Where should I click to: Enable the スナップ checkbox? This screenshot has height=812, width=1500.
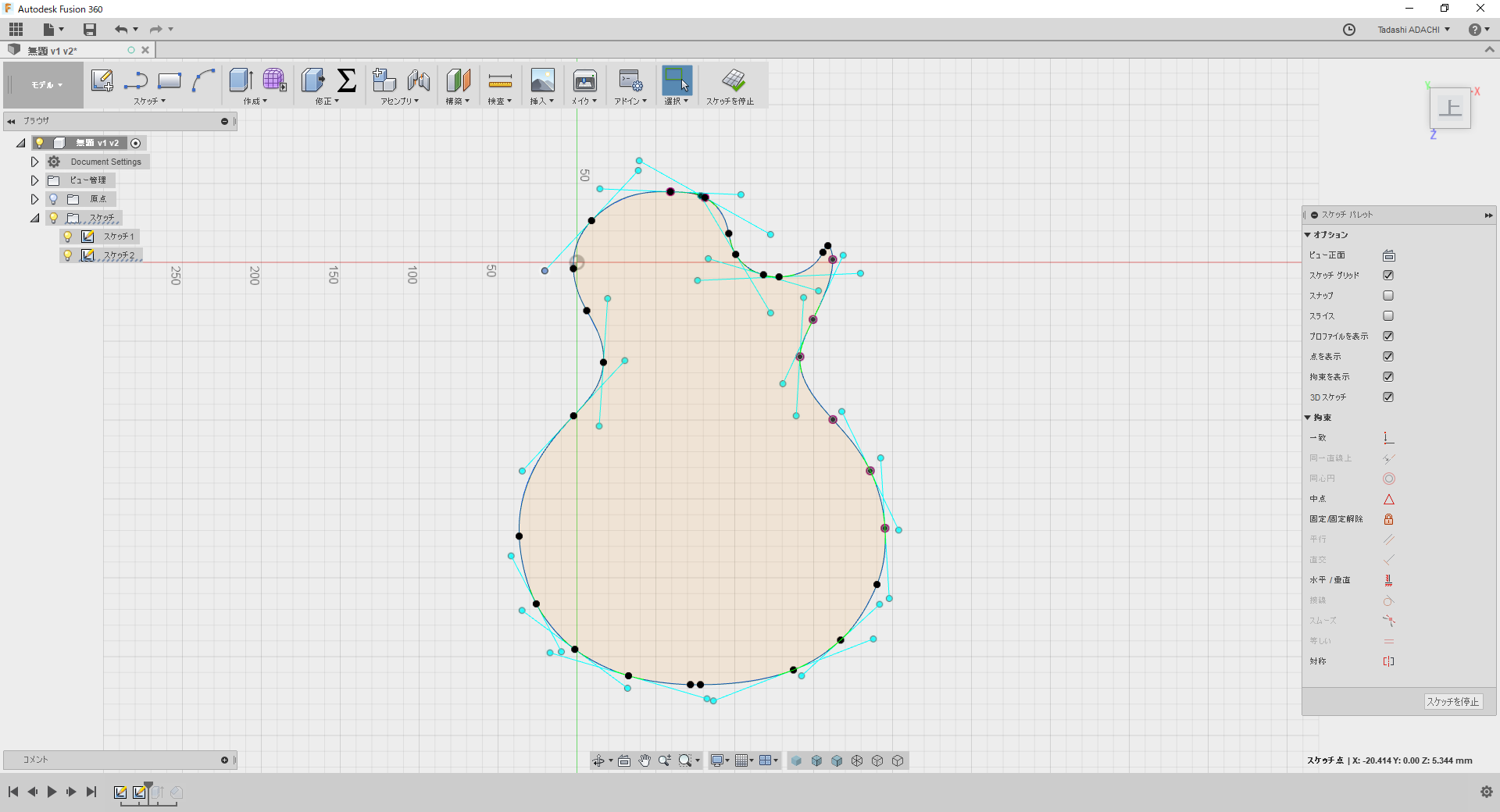(1388, 296)
